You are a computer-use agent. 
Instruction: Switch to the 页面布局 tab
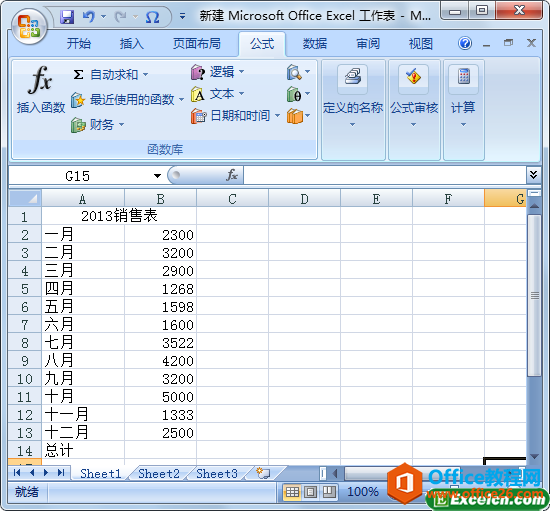pos(196,44)
